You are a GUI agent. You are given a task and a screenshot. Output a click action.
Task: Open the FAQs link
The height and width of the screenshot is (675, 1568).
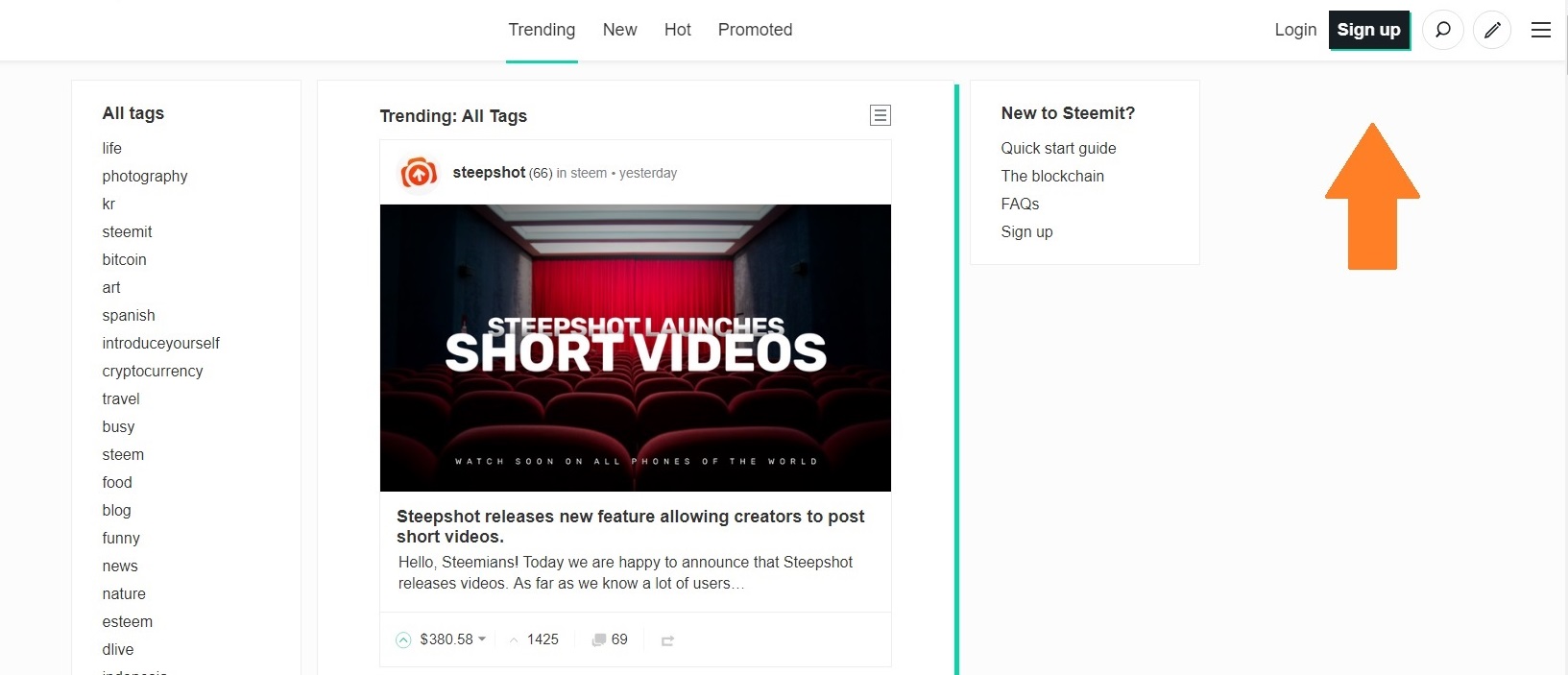click(x=1020, y=204)
